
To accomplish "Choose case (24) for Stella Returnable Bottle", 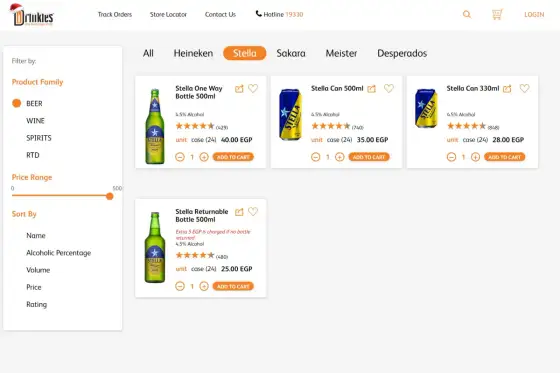I will pyautogui.click(x=204, y=269).
